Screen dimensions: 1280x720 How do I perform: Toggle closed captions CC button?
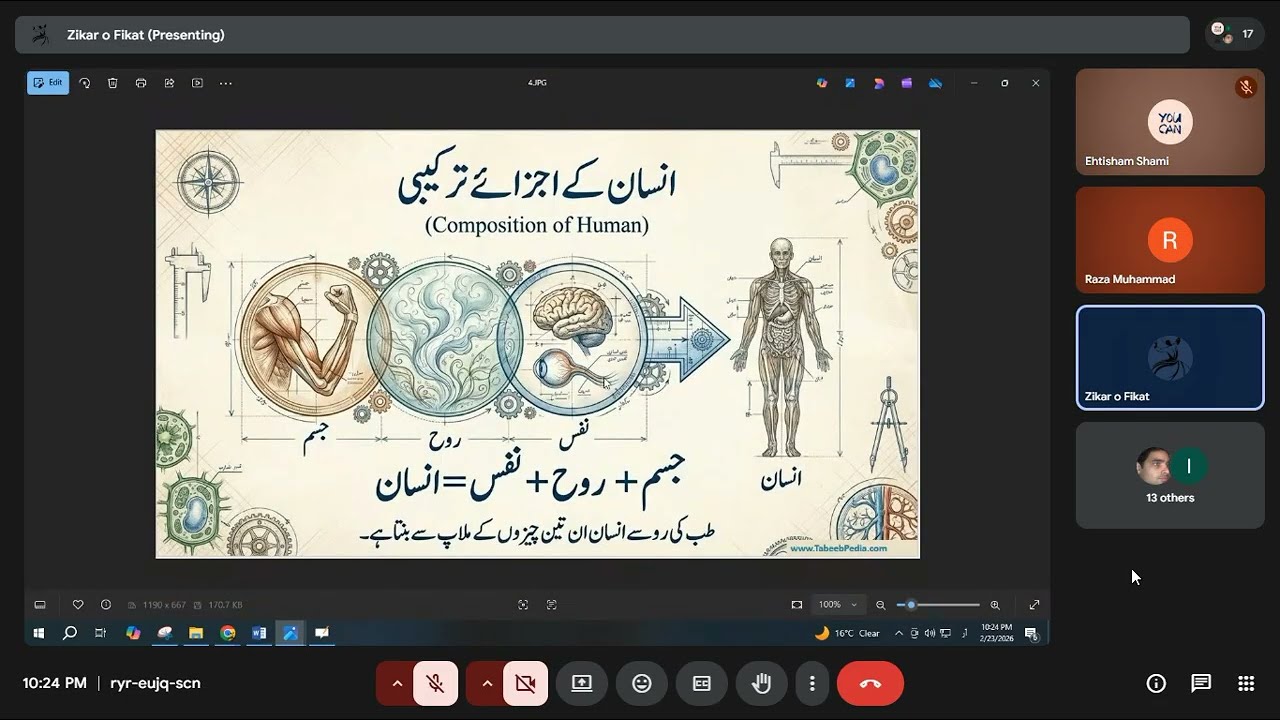(702, 684)
